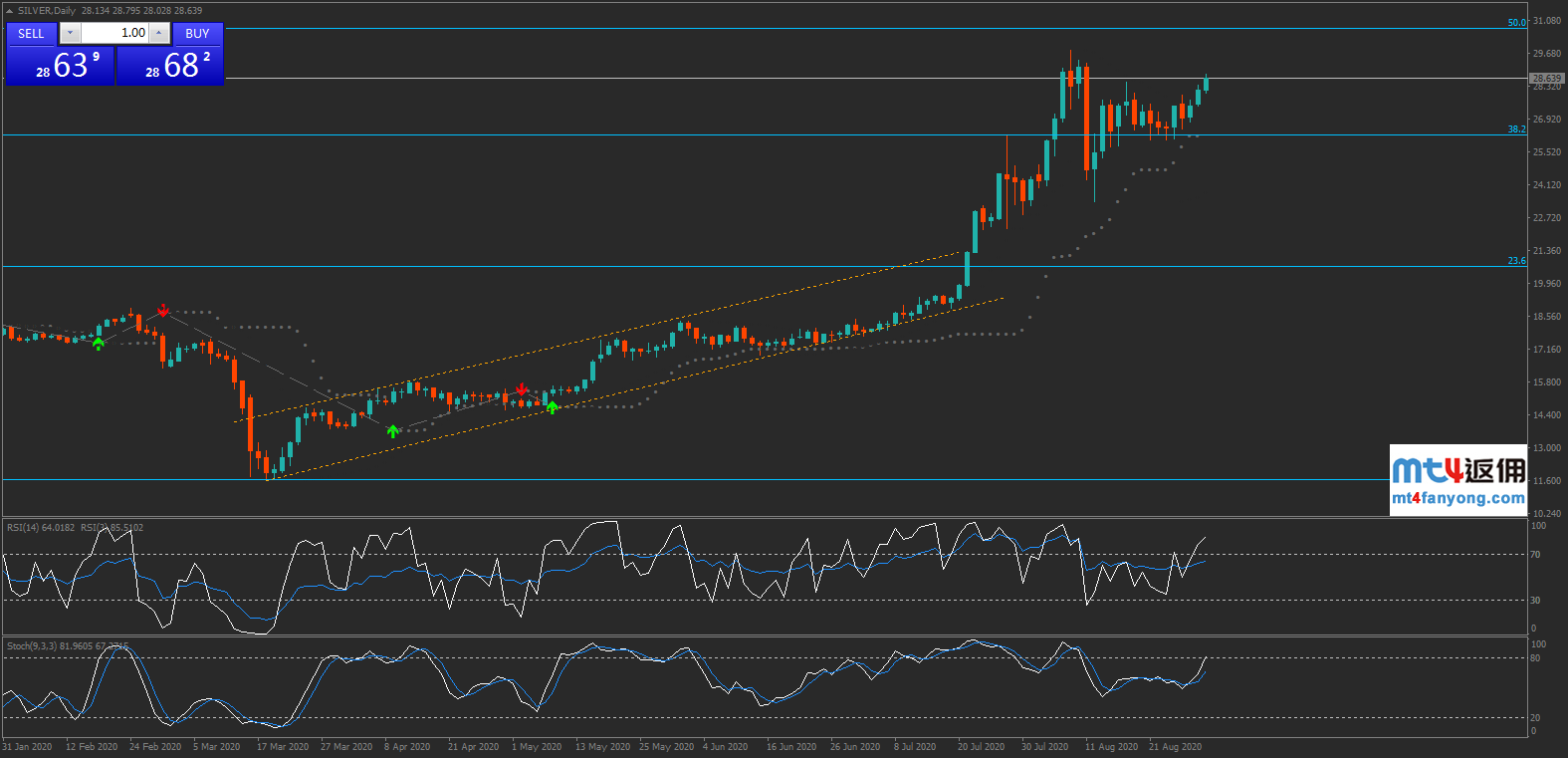Click the 50.0 Fibonacci level label
The image size is (1568, 758).
coord(1515,23)
